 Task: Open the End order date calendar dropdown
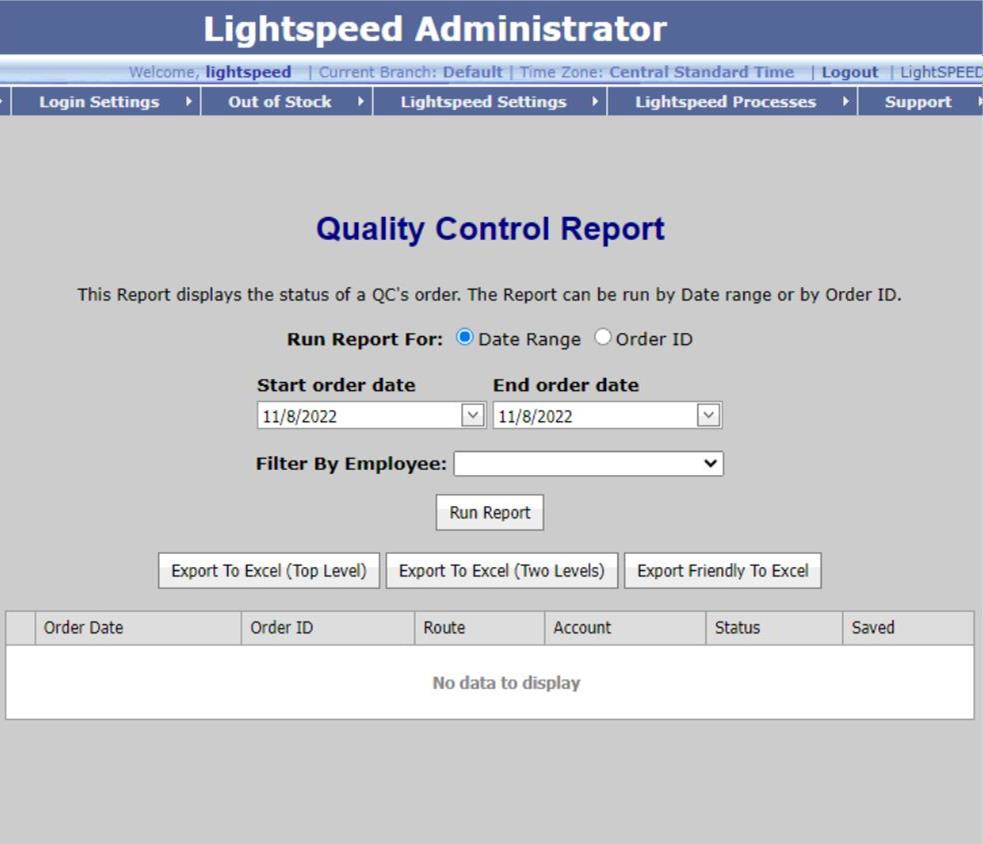pyautogui.click(x=708, y=415)
